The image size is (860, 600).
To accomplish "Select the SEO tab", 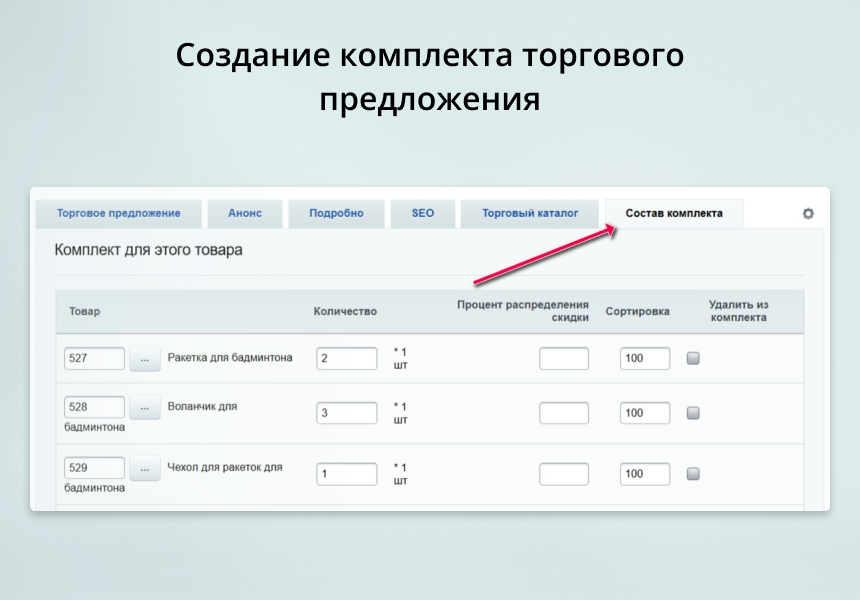I will click(423, 214).
